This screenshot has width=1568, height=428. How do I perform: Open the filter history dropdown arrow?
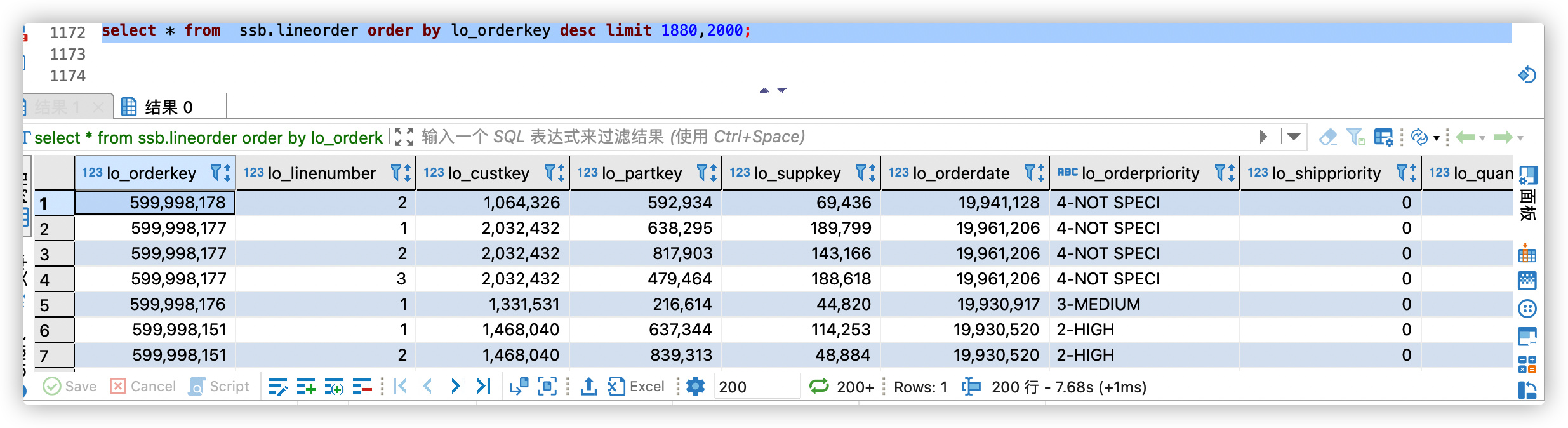[1294, 137]
